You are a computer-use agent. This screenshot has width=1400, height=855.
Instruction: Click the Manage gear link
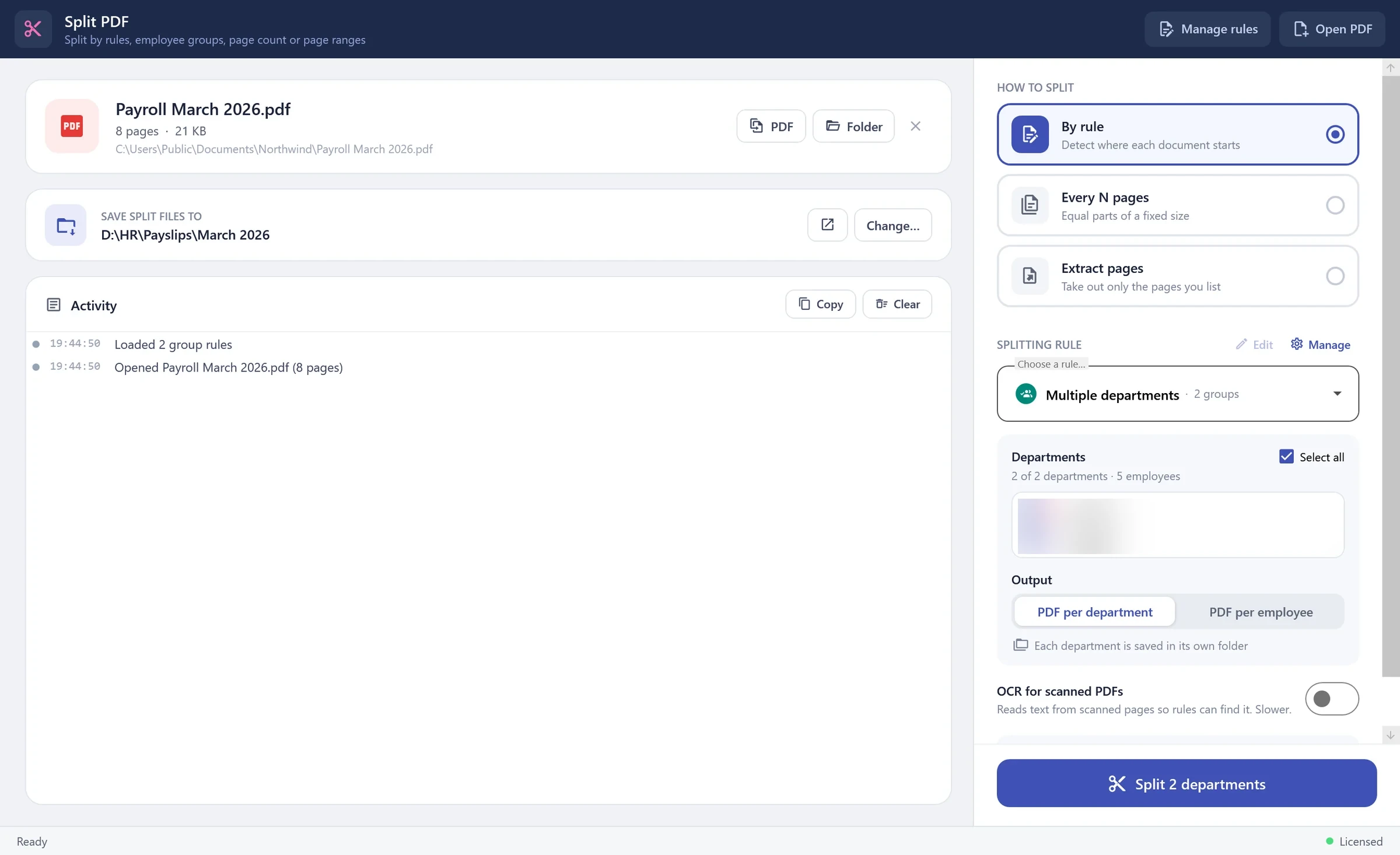(x=1320, y=345)
